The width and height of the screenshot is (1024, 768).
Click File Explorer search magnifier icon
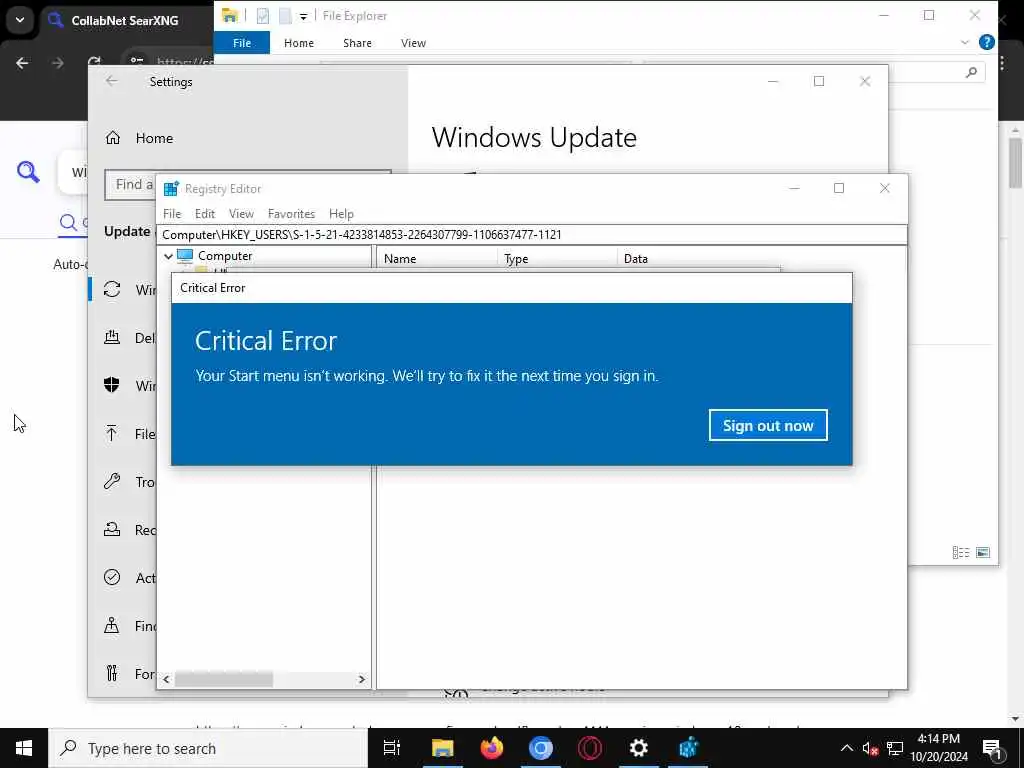click(971, 72)
